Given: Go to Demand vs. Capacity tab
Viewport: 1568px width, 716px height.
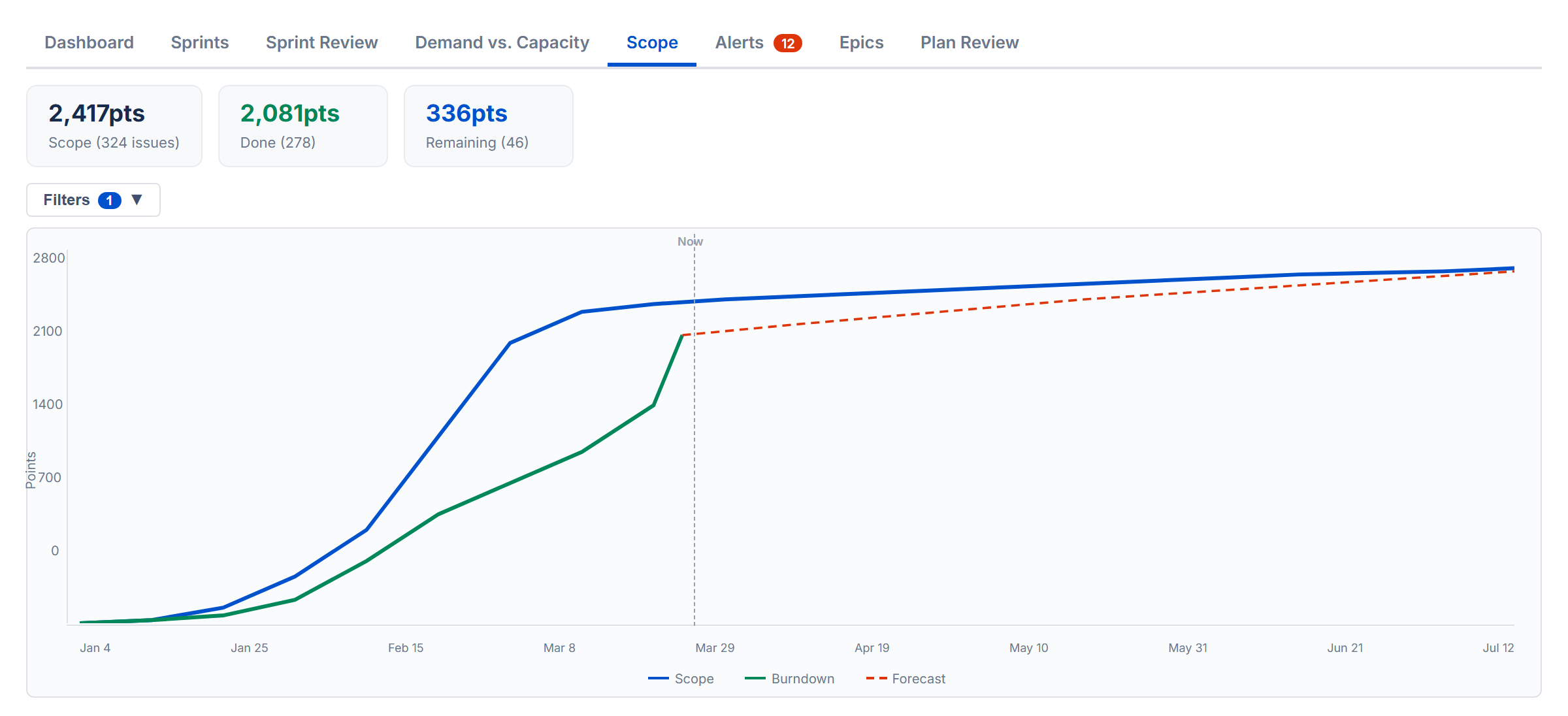Looking at the screenshot, I should (502, 42).
